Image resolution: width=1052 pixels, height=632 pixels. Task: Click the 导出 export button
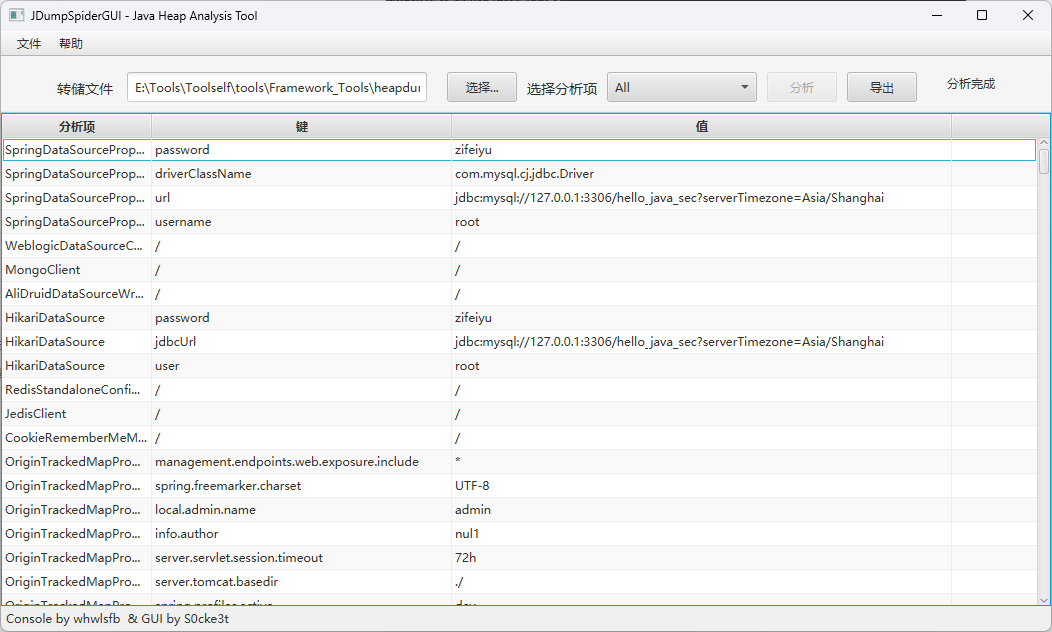pyautogui.click(x=882, y=87)
